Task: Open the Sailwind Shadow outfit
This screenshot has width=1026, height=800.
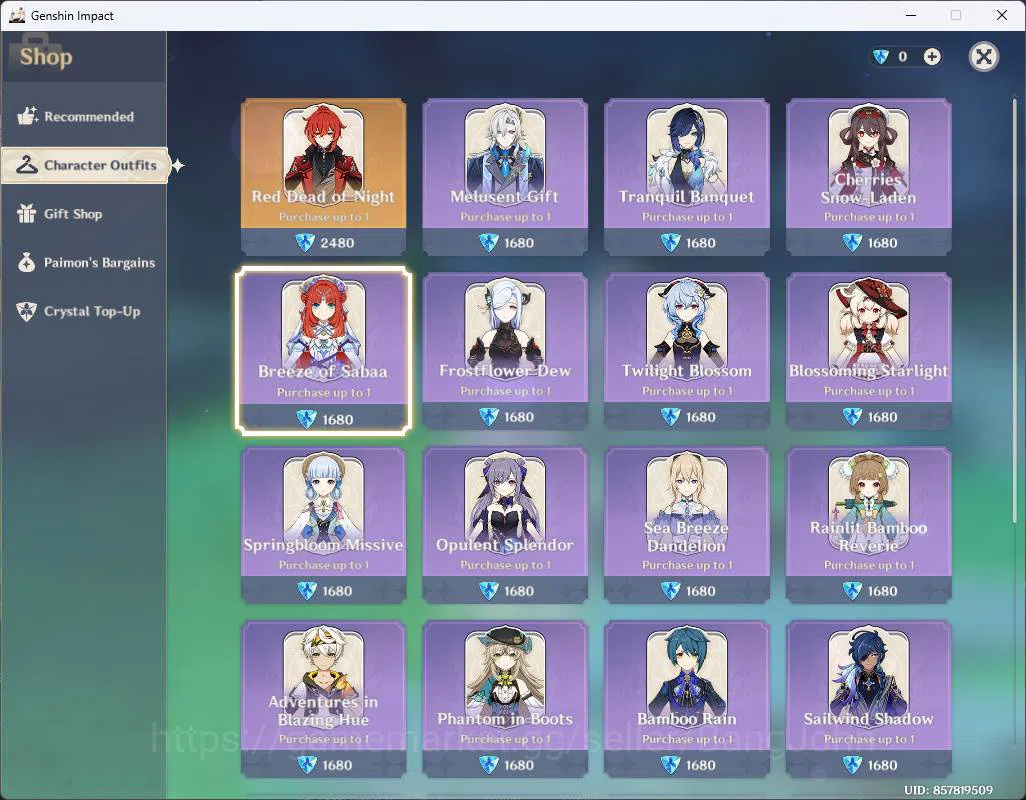Action: (868, 699)
